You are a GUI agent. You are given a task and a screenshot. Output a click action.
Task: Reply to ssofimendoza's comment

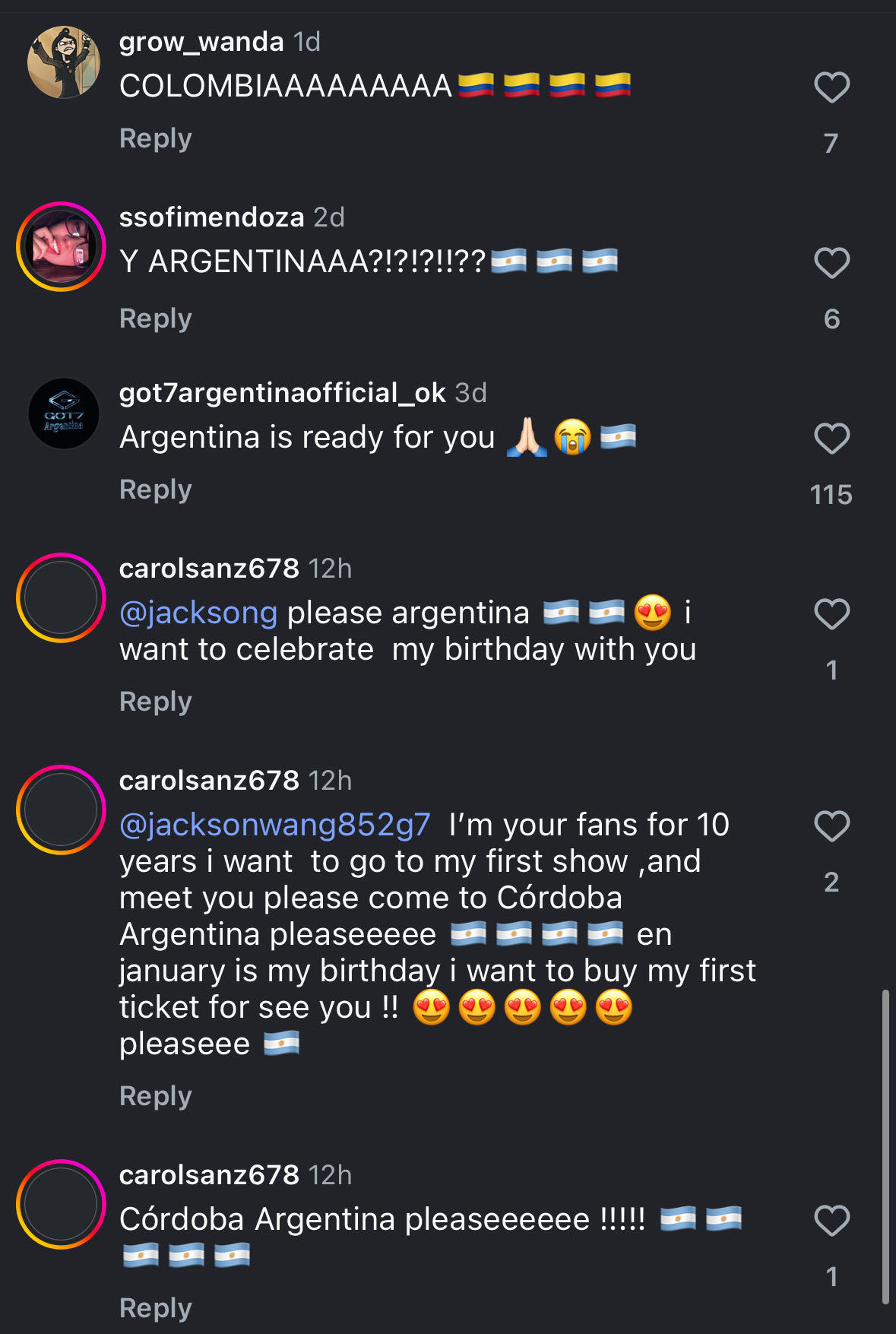(155, 318)
